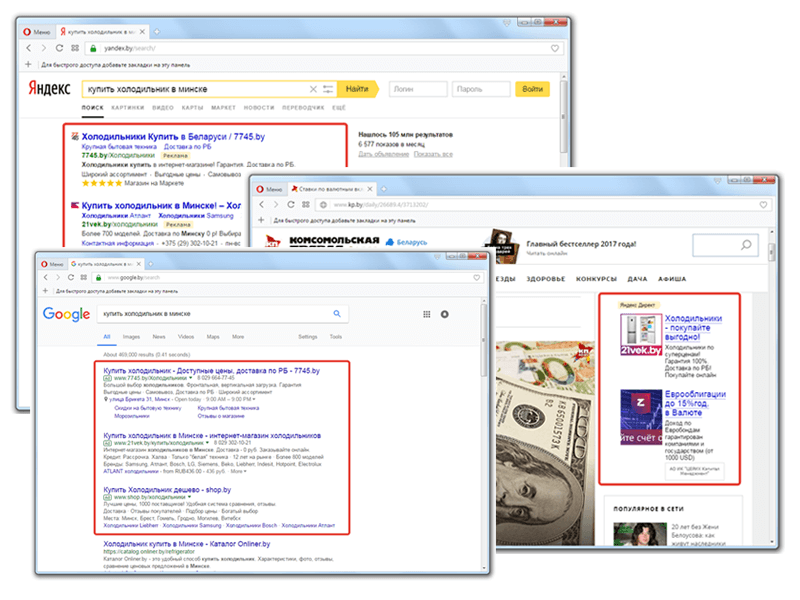
Task: Close the Yandex search tab
Action: 142,32
